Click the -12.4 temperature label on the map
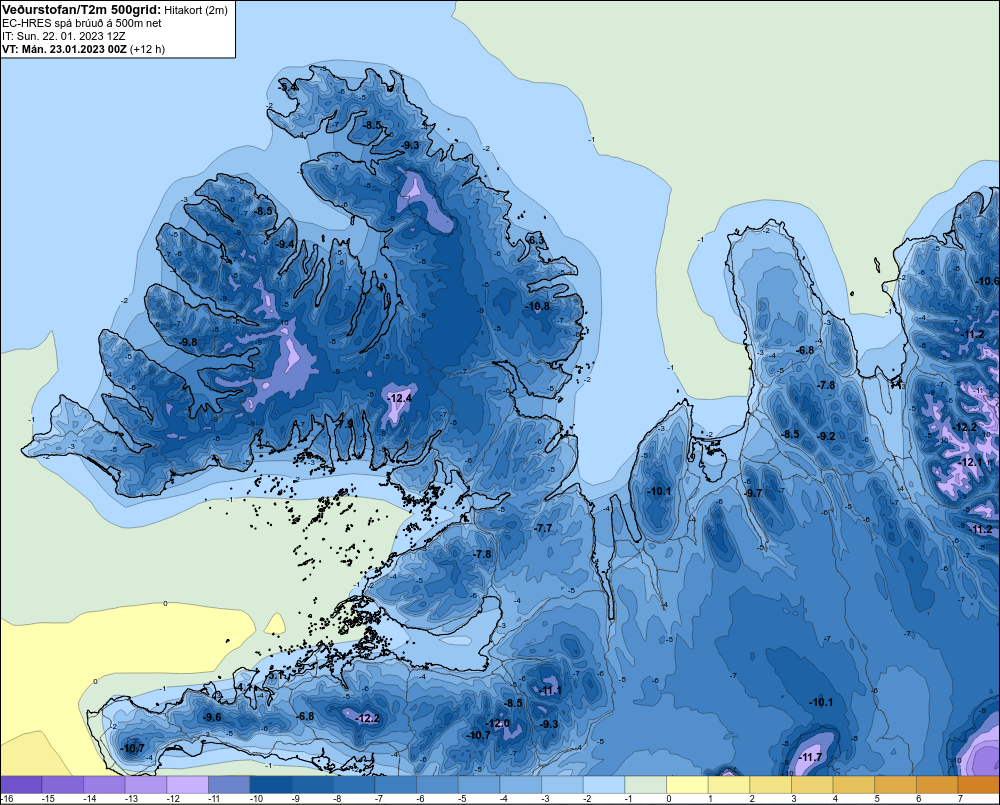 click(x=400, y=398)
